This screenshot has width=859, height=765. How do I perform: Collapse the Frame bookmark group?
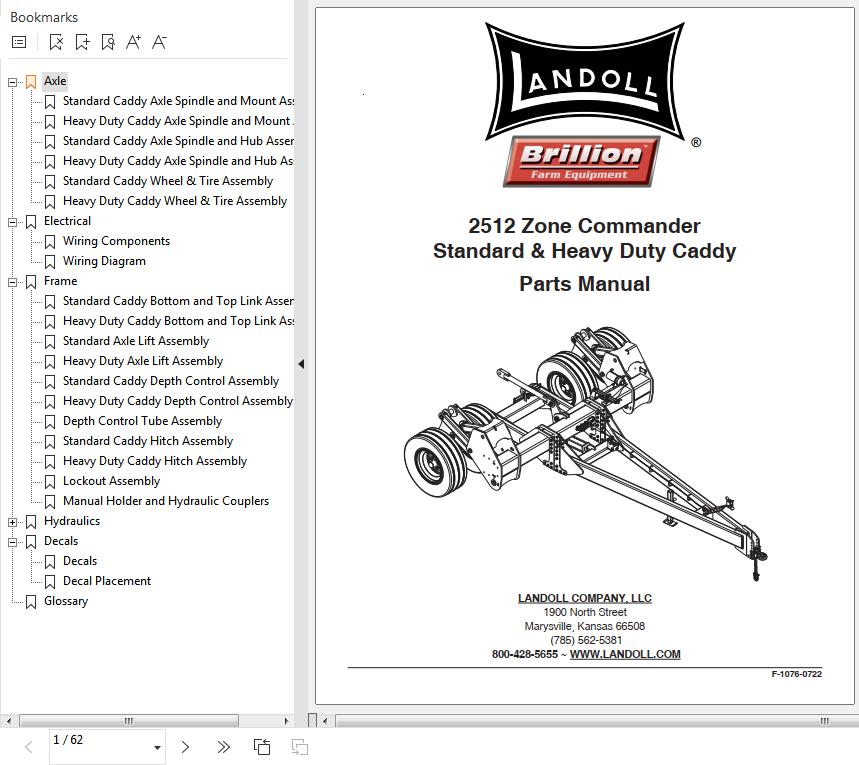[x=12, y=282]
